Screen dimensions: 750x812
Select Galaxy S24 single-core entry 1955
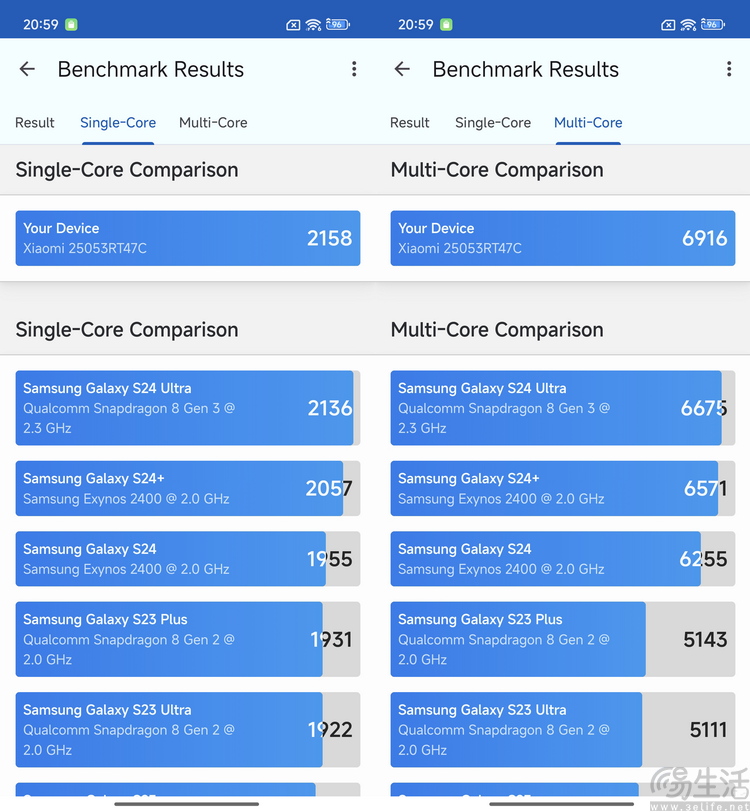[x=188, y=559]
